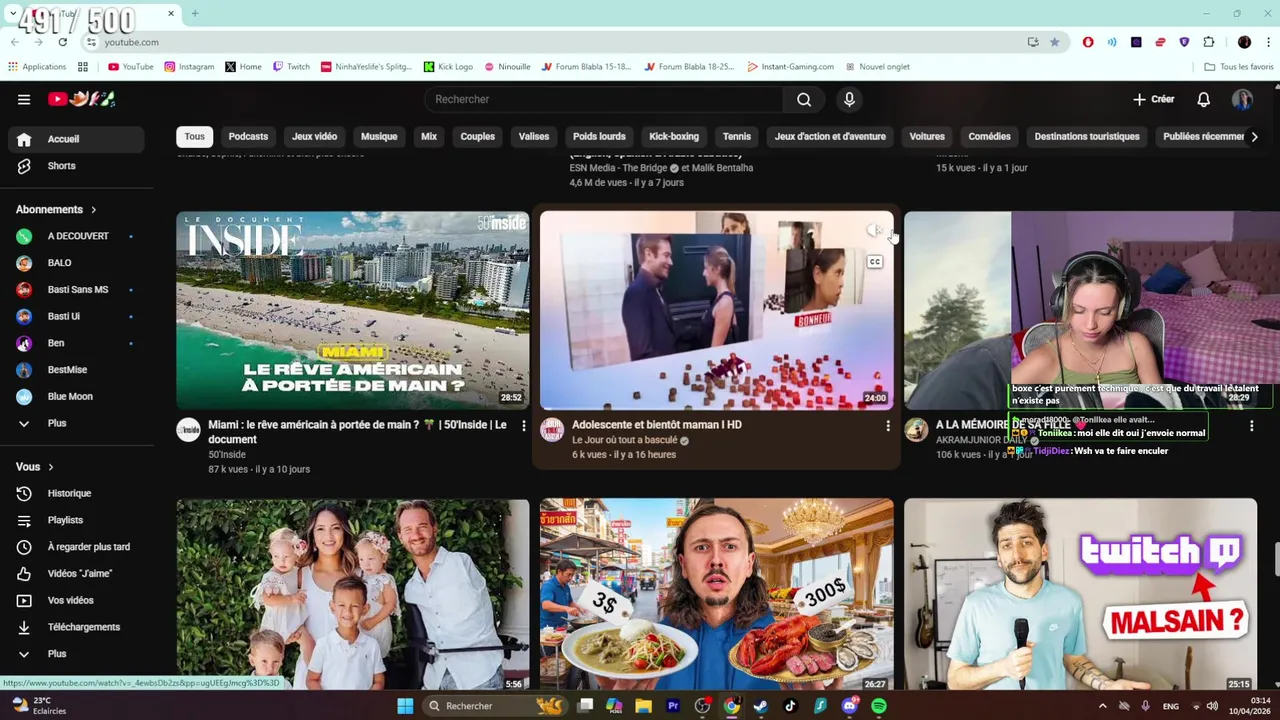Open the Instagram bookmark
This screenshot has width=1280, height=720.
(189, 67)
